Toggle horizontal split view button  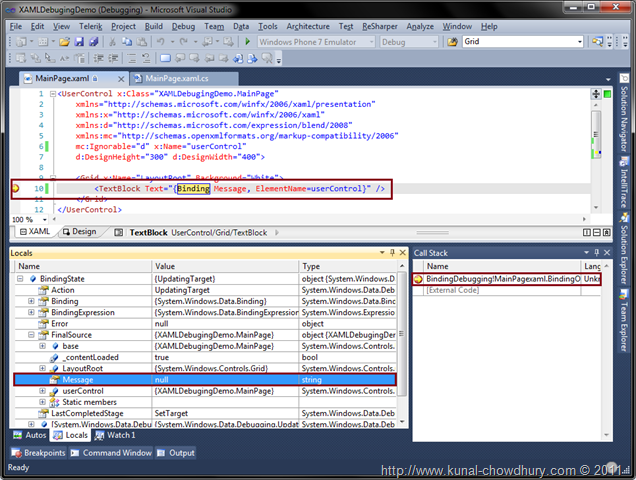(x=597, y=232)
